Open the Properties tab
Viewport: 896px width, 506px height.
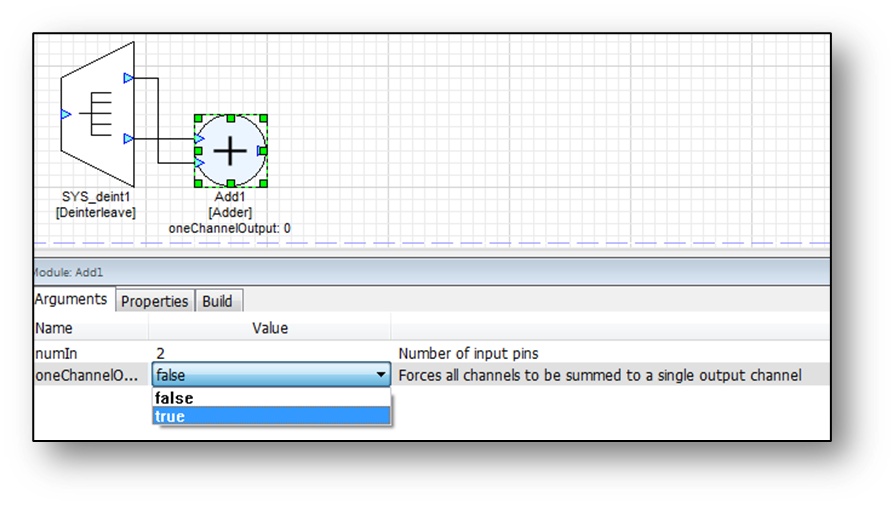[155, 301]
